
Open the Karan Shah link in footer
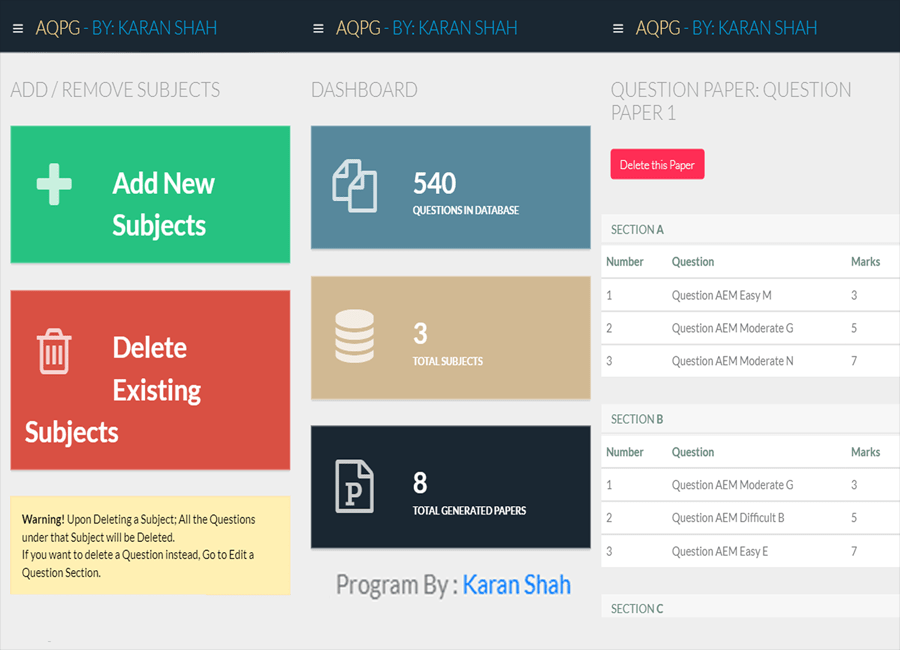click(x=516, y=584)
